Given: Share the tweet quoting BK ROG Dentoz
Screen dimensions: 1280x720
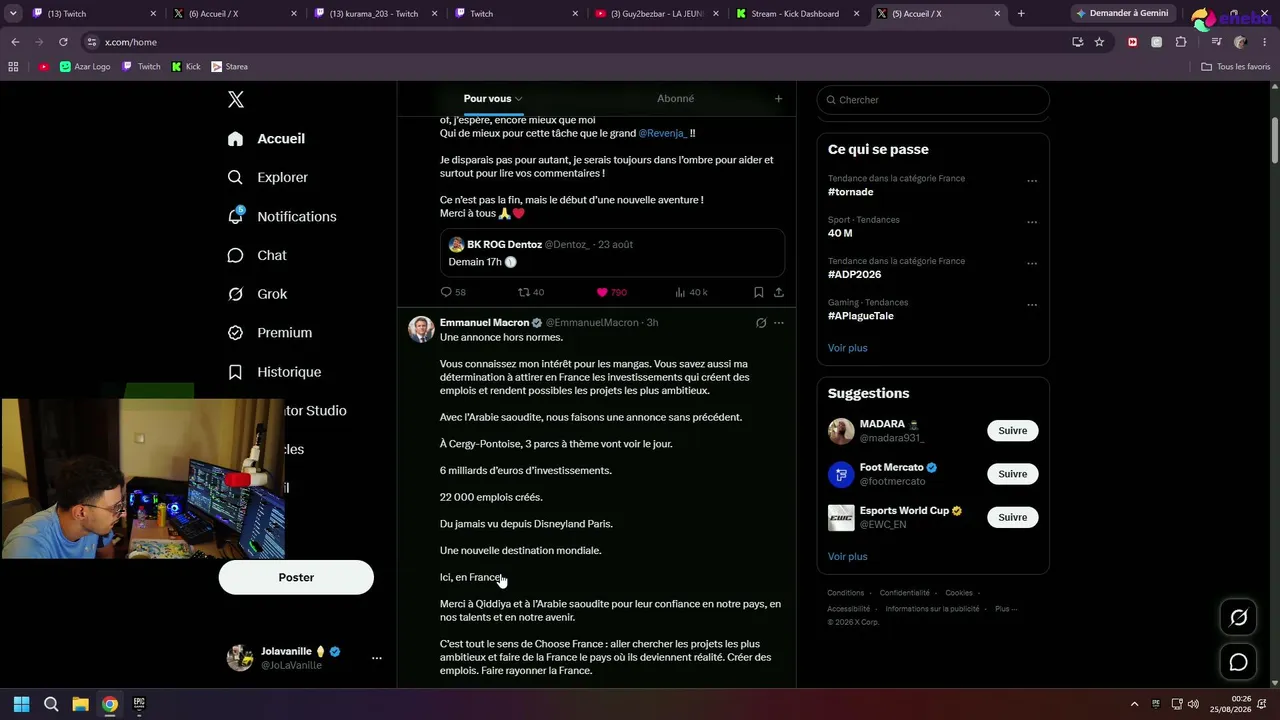Looking at the screenshot, I should point(779,292).
